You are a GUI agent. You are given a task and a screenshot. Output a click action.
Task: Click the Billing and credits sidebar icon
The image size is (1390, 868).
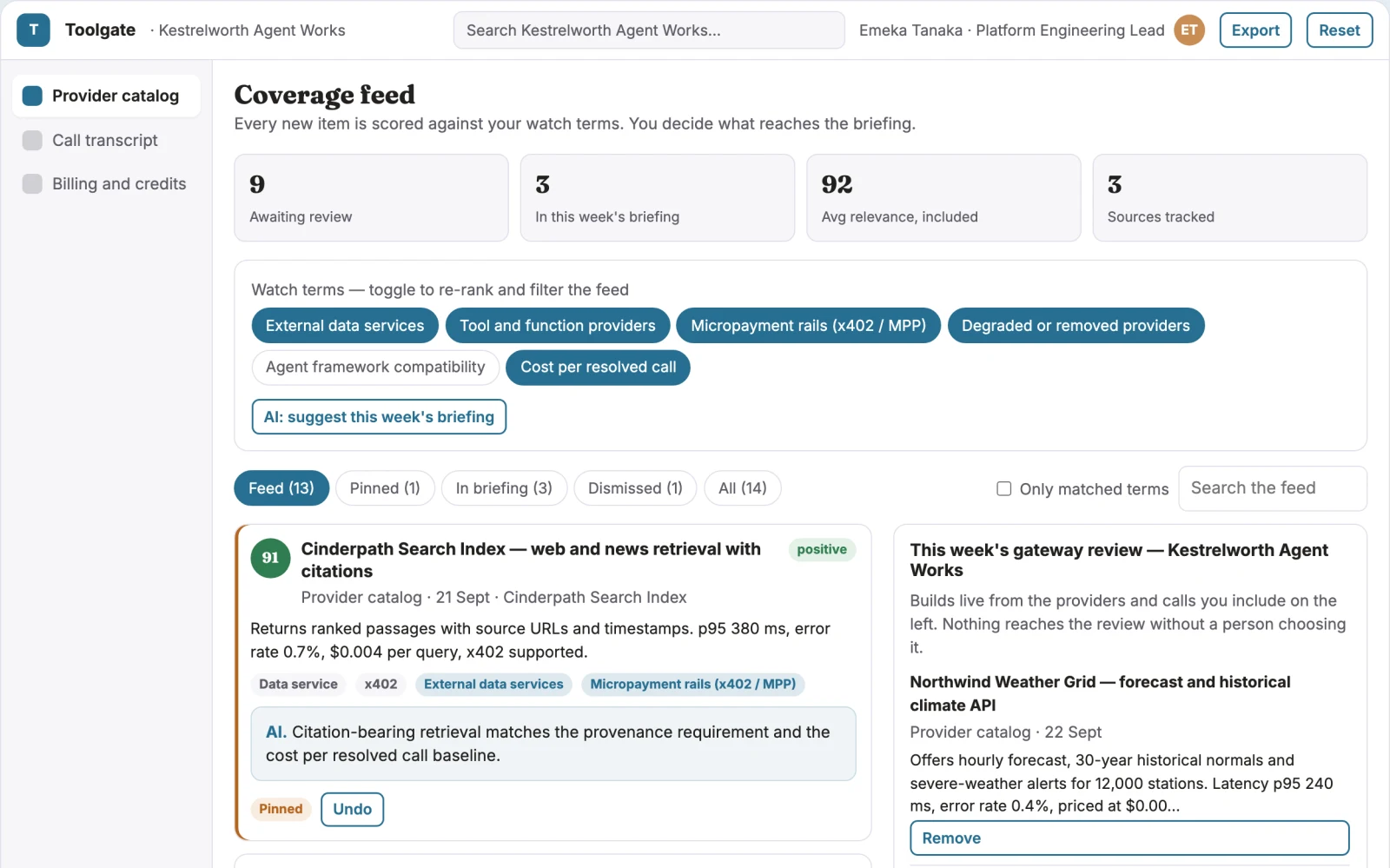(32, 183)
